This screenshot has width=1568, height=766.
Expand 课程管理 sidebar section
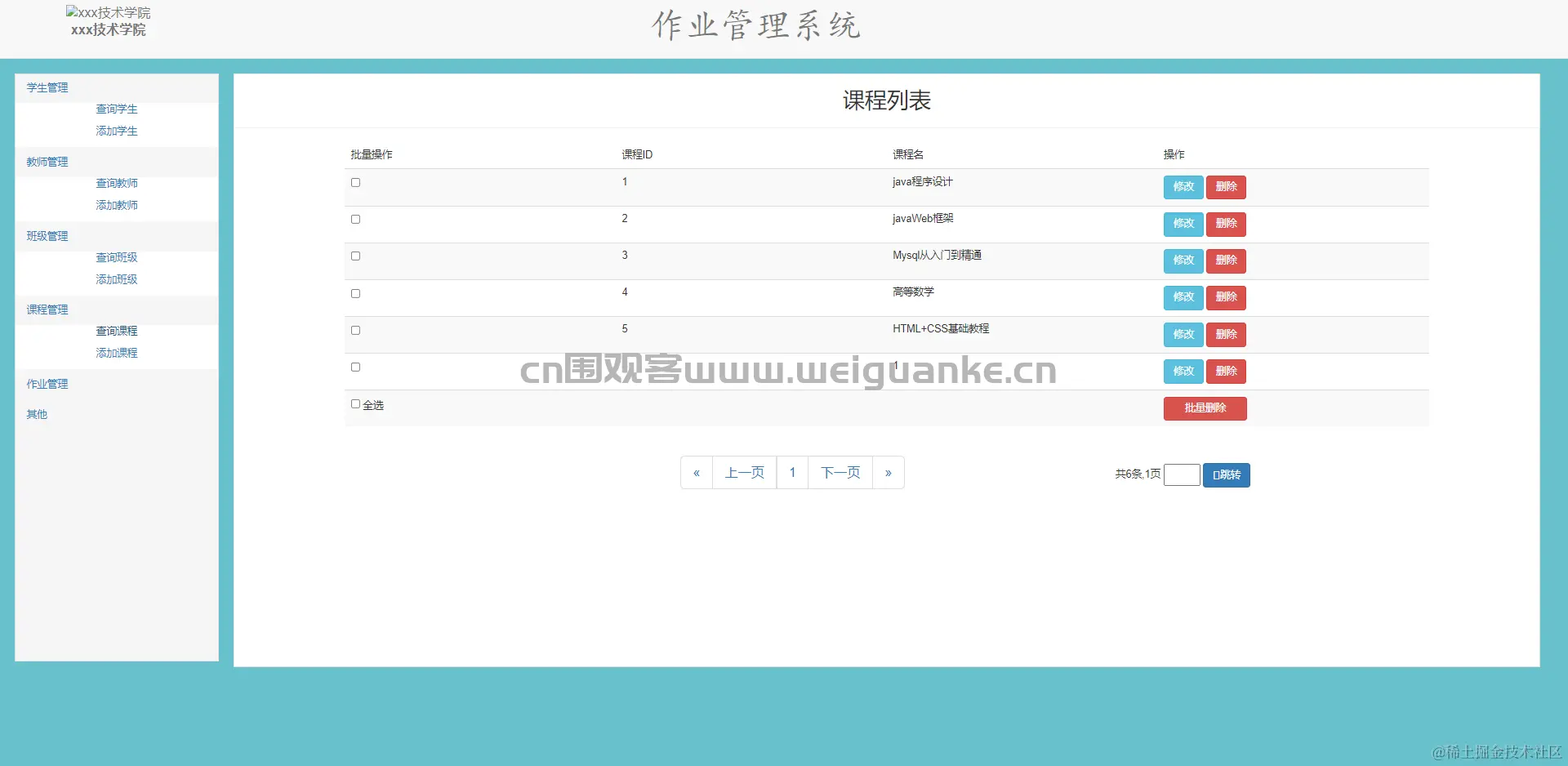47,310
